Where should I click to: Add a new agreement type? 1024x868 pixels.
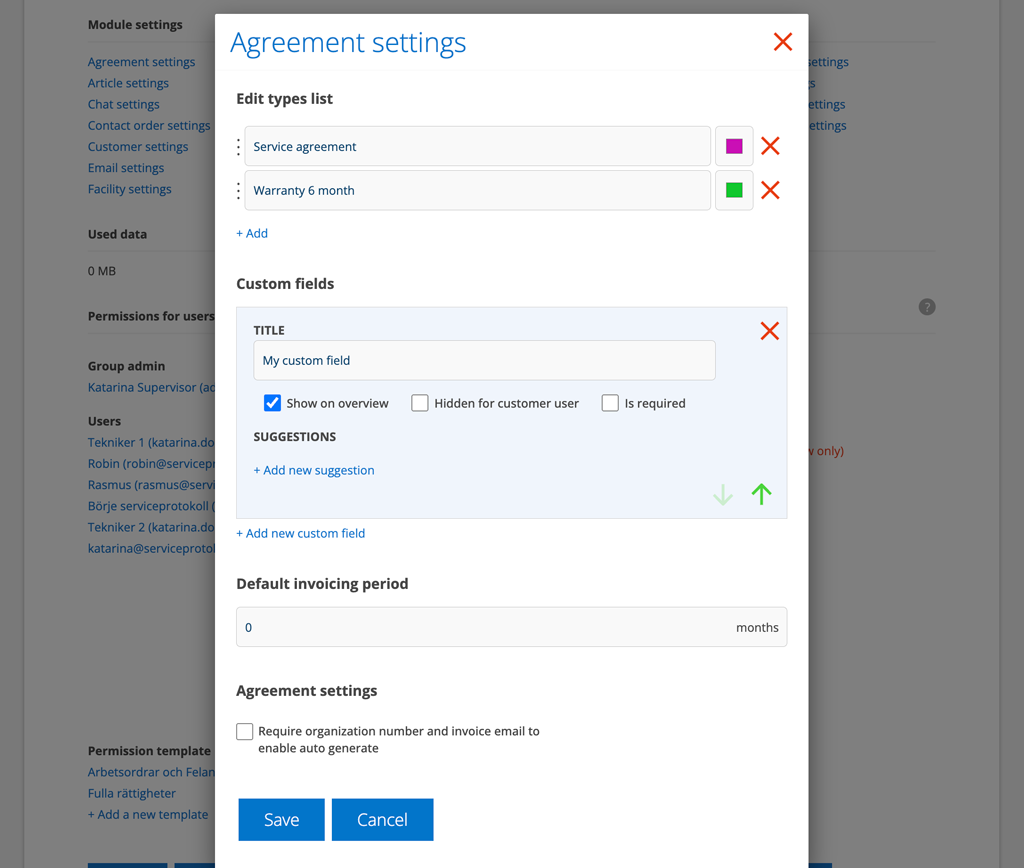(x=252, y=233)
